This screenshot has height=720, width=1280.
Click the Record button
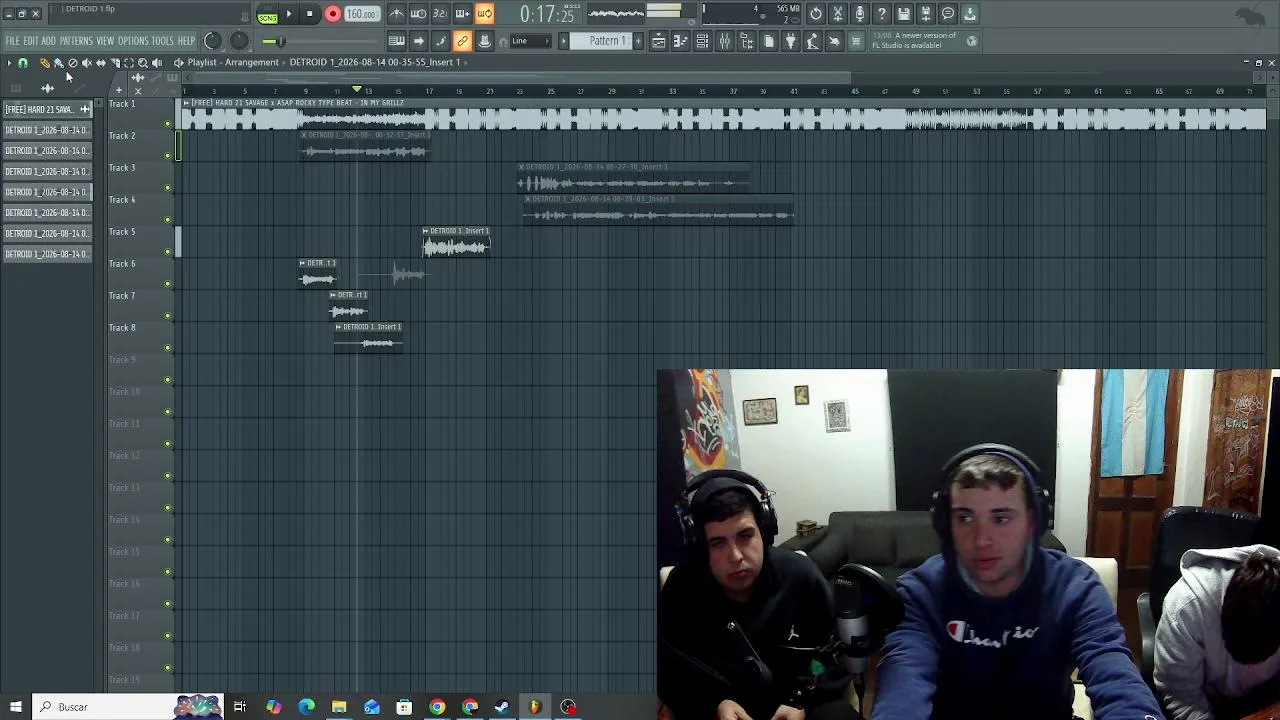click(x=332, y=14)
